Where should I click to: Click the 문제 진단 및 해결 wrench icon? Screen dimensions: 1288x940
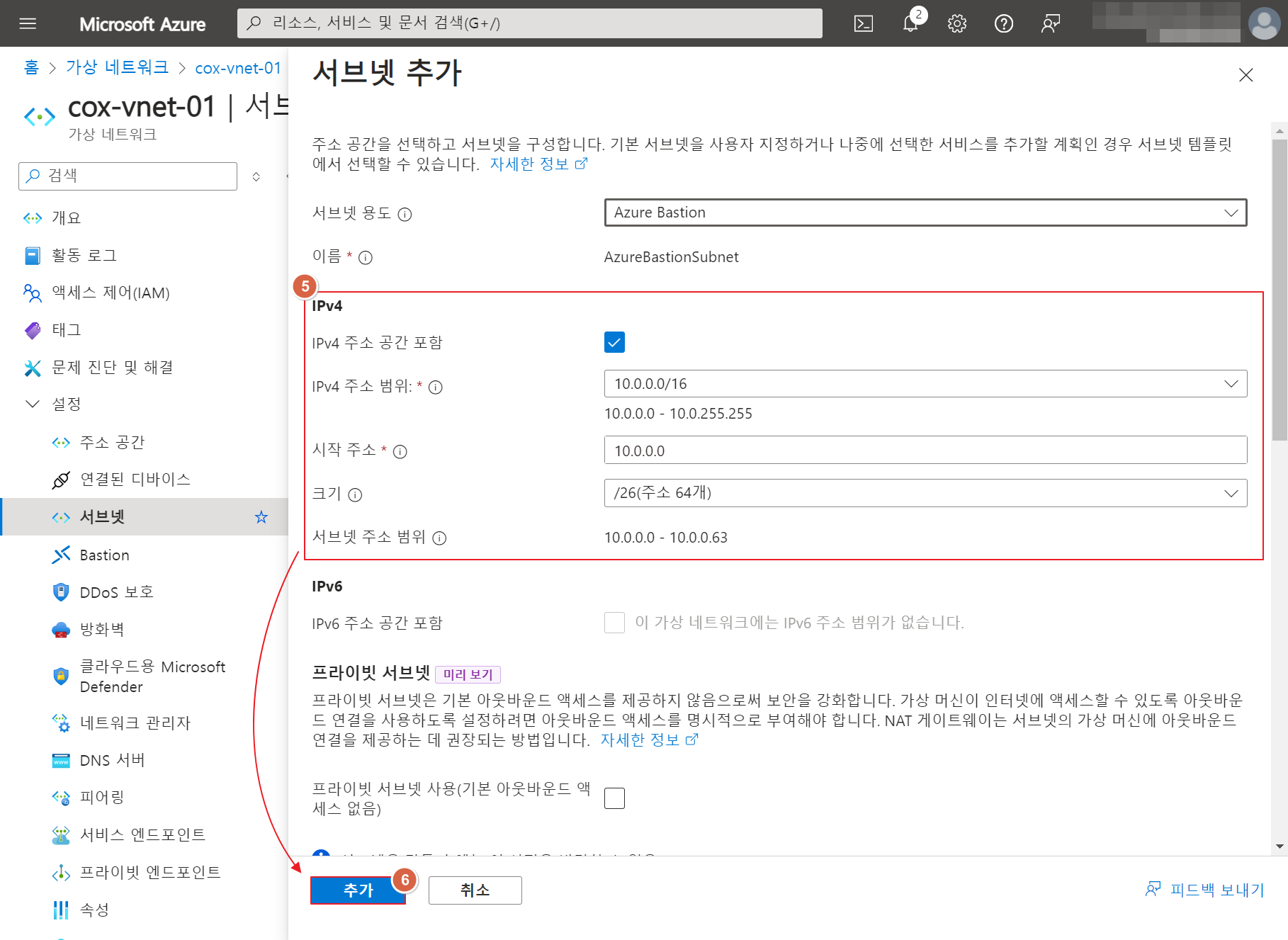tap(33, 368)
